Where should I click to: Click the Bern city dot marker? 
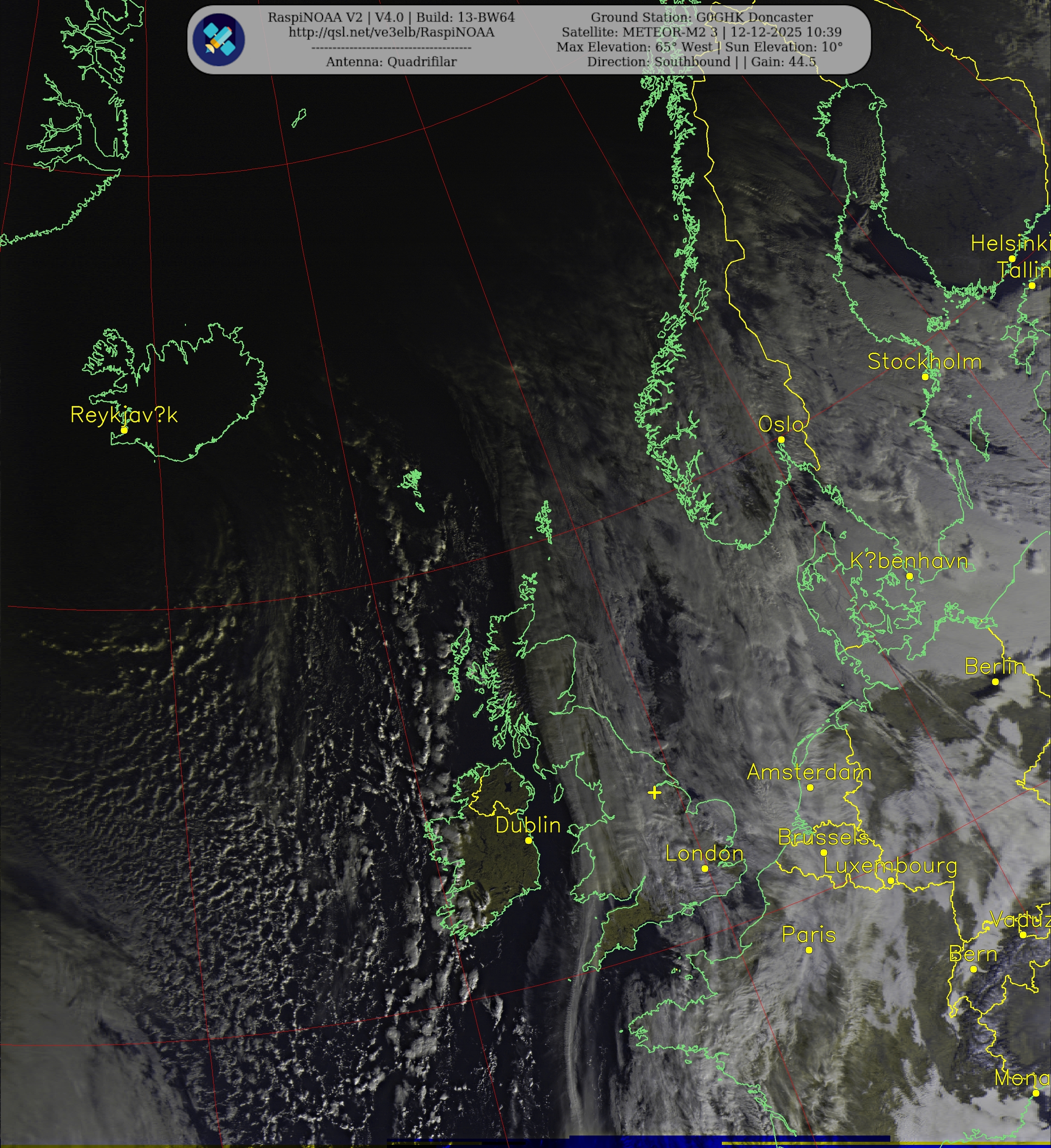click(973, 969)
